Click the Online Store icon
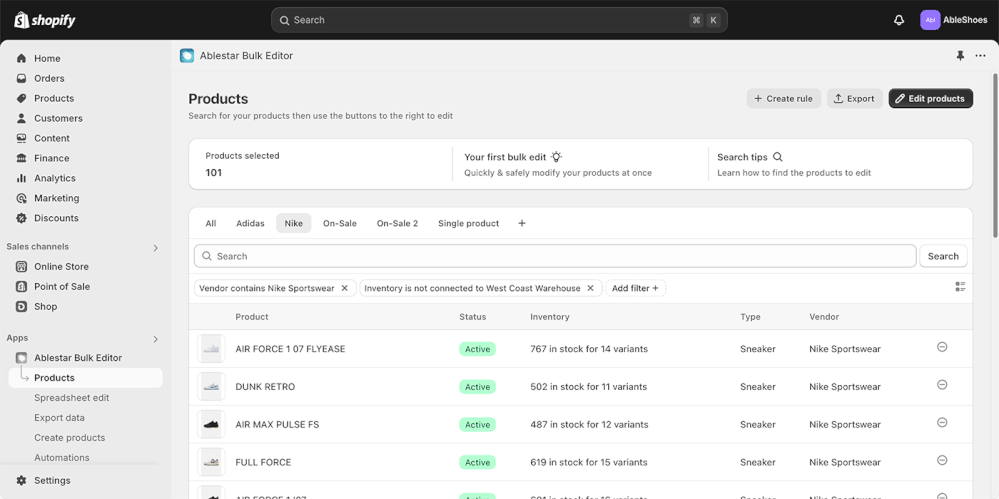Viewport: 999px width, 499px height. pyautogui.click(x=22, y=266)
